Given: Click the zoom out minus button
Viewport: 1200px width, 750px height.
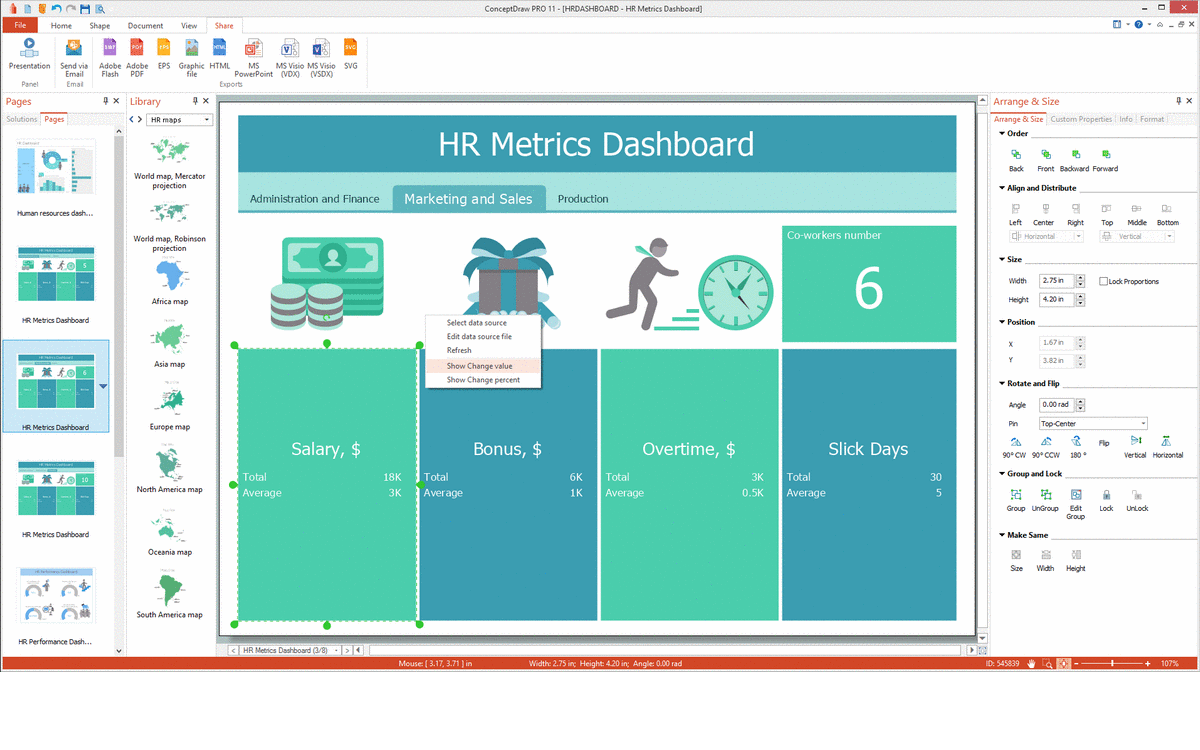Looking at the screenshot, I should (x=1076, y=663).
